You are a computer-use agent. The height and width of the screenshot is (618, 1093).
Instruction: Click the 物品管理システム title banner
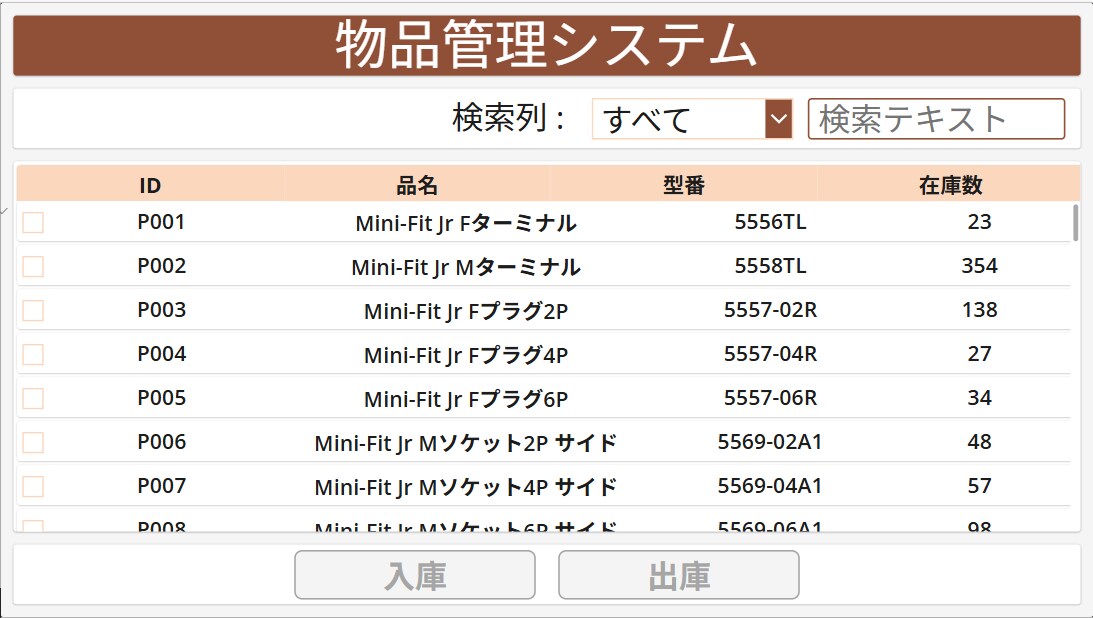[x=546, y=45]
